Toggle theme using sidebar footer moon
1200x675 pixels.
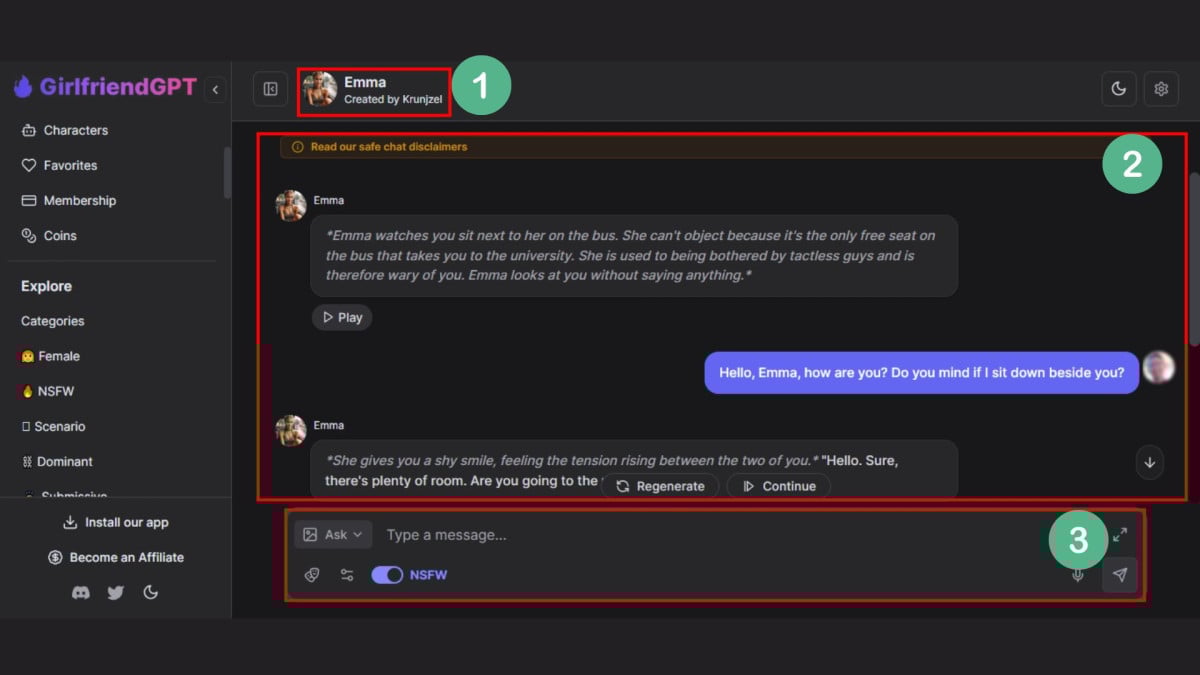[x=151, y=592]
